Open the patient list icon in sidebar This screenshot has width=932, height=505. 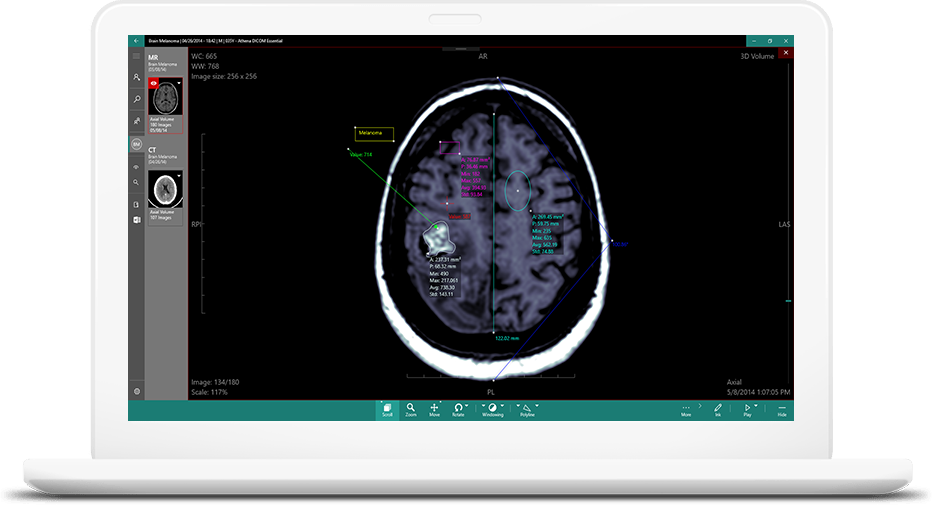tap(137, 77)
